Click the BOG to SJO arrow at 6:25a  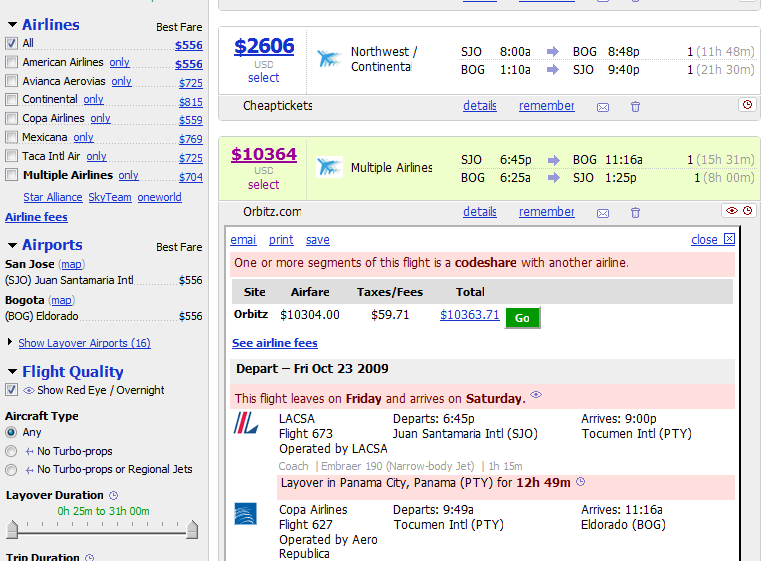tap(553, 178)
